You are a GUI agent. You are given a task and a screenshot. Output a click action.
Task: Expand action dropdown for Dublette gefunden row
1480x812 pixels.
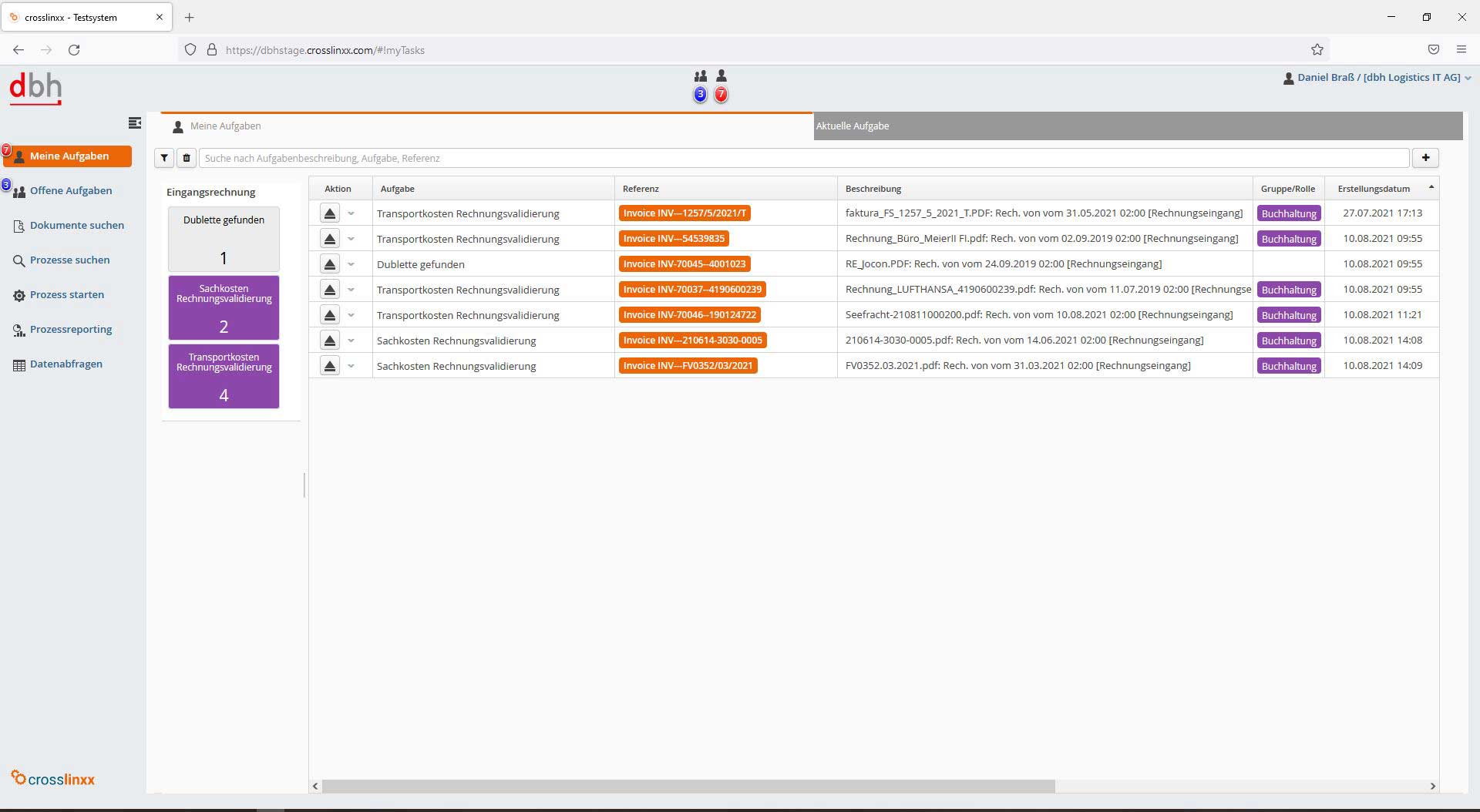coord(351,264)
